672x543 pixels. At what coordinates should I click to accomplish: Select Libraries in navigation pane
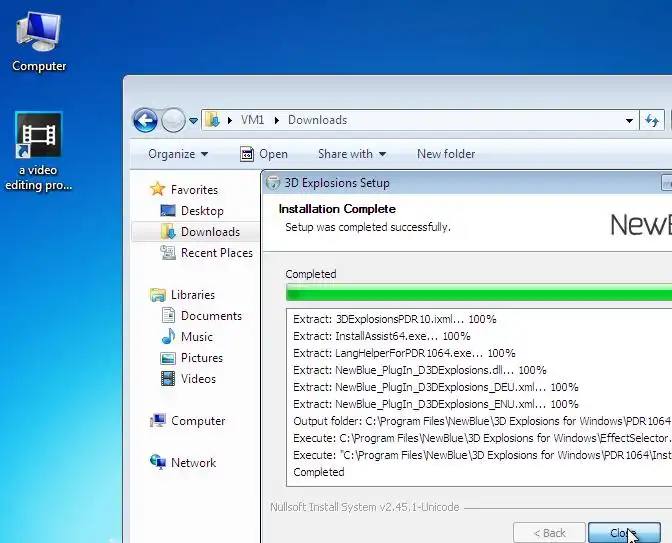click(x=192, y=295)
